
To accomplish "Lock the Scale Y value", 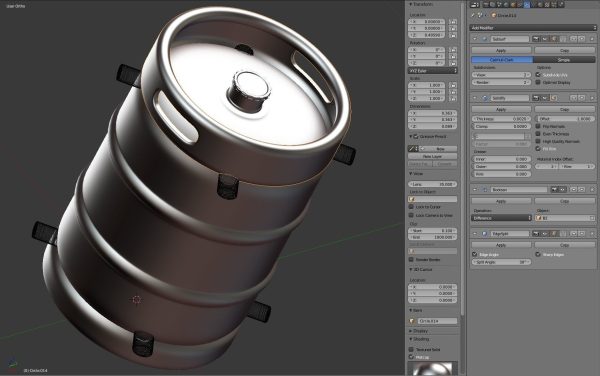I will pyautogui.click(x=453, y=92).
